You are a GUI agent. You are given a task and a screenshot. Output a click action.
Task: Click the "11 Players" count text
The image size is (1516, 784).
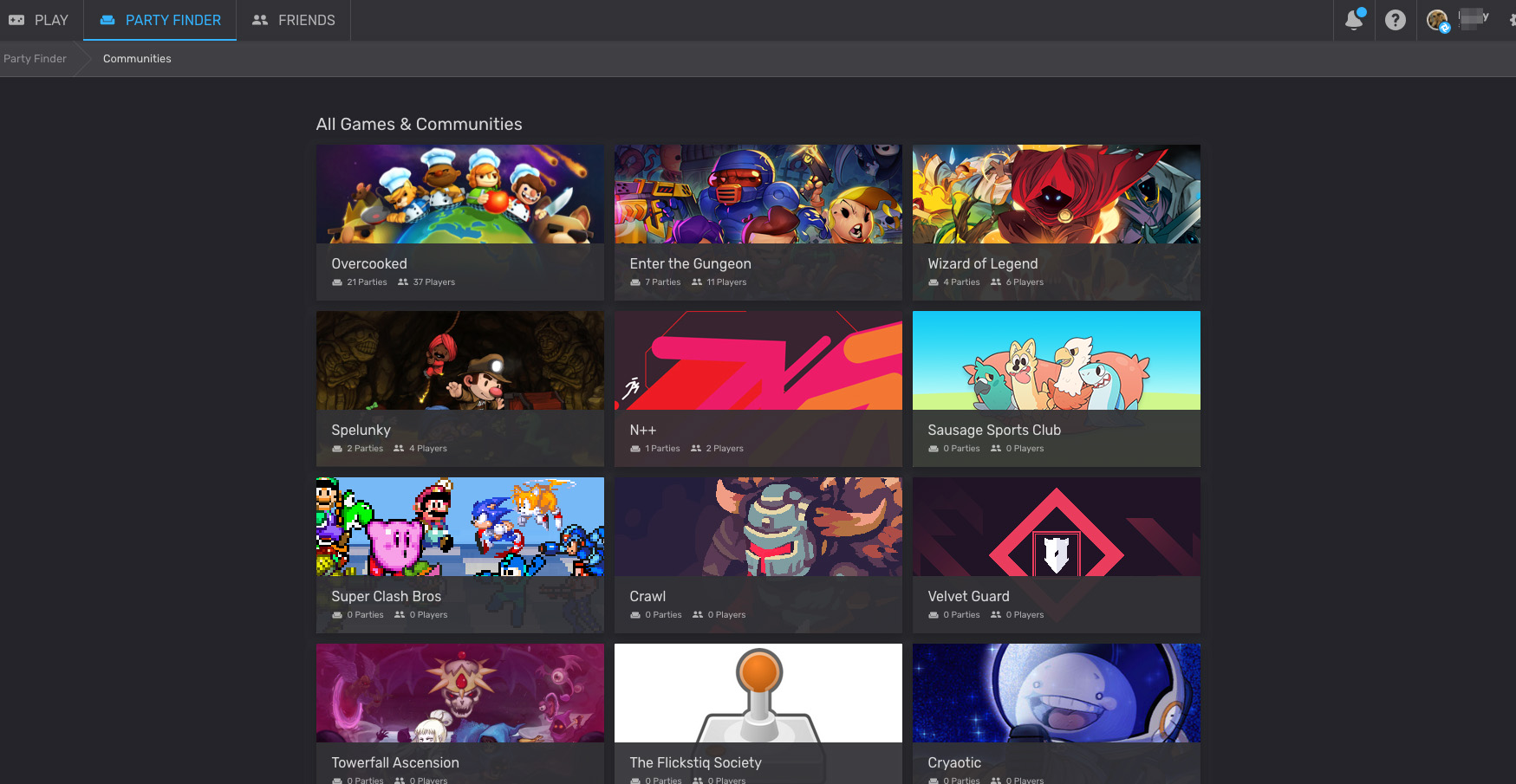pyautogui.click(x=726, y=282)
